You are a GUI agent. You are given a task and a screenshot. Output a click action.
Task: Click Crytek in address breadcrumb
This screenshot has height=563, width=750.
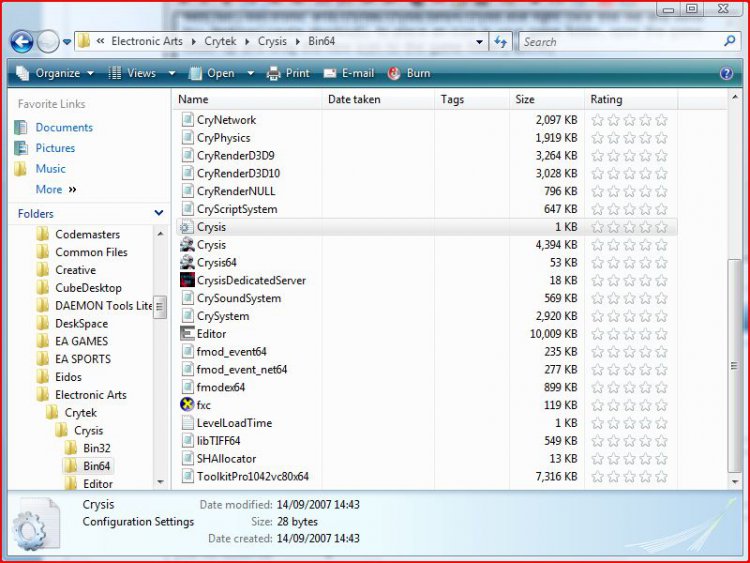220,42
